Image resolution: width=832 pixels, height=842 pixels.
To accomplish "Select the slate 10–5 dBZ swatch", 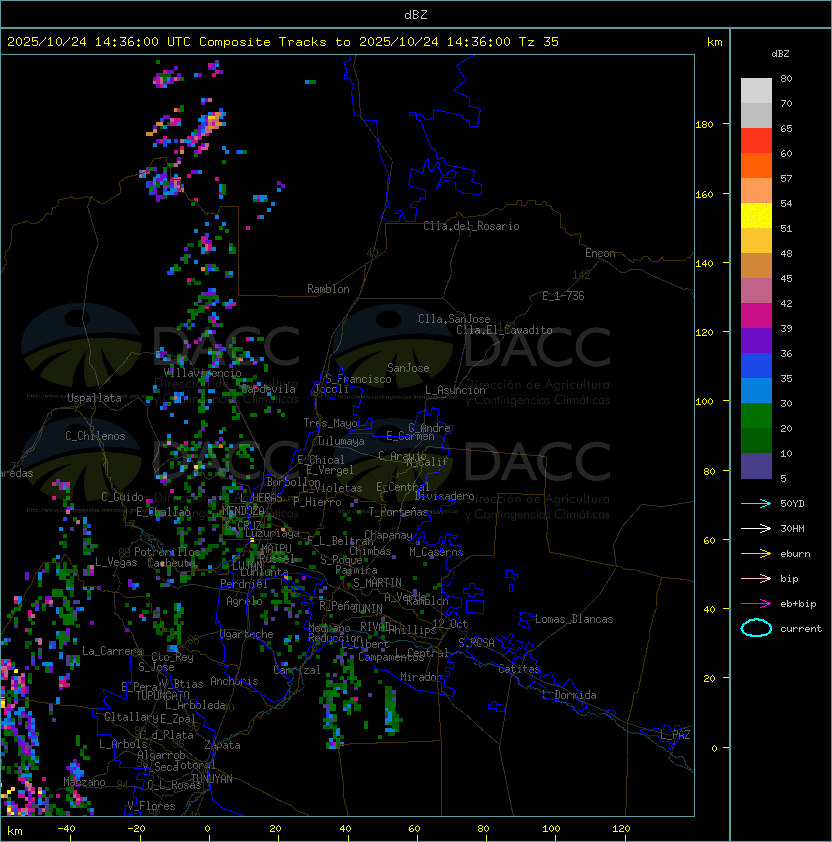I will point(756,466).
